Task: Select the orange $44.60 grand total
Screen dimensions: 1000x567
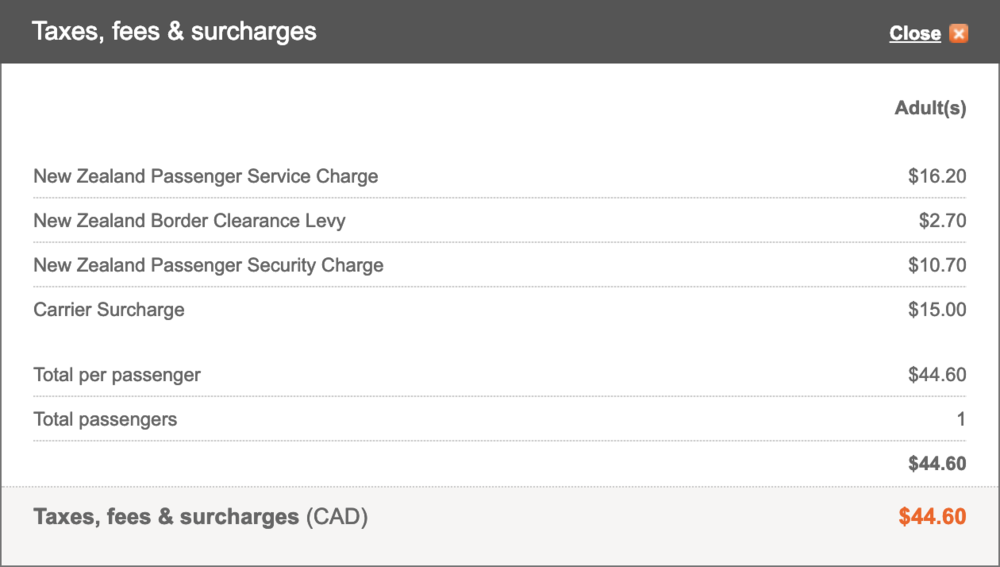Action: click(932, 517)
